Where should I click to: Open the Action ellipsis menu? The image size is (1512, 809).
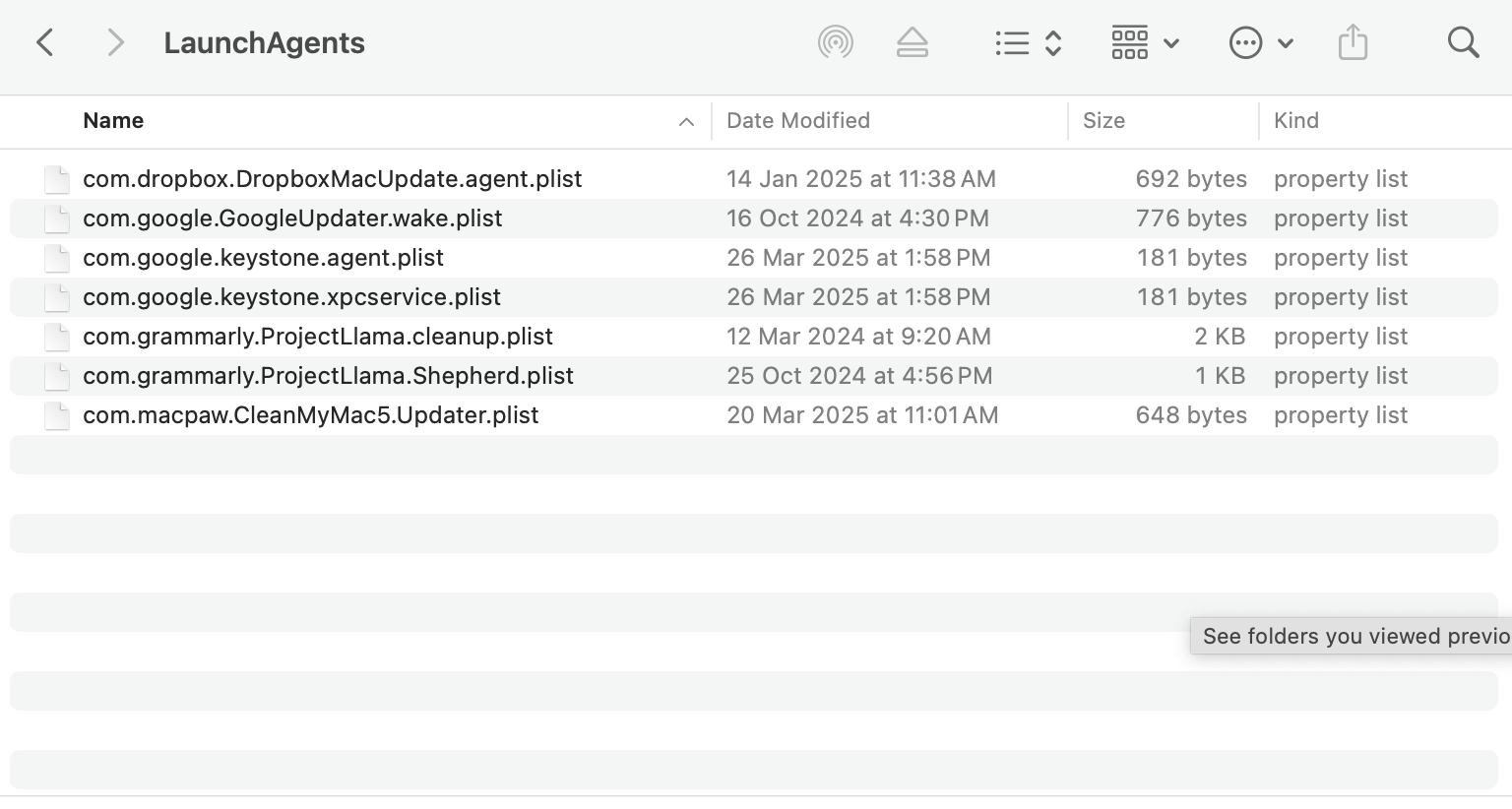[1260, 42]
